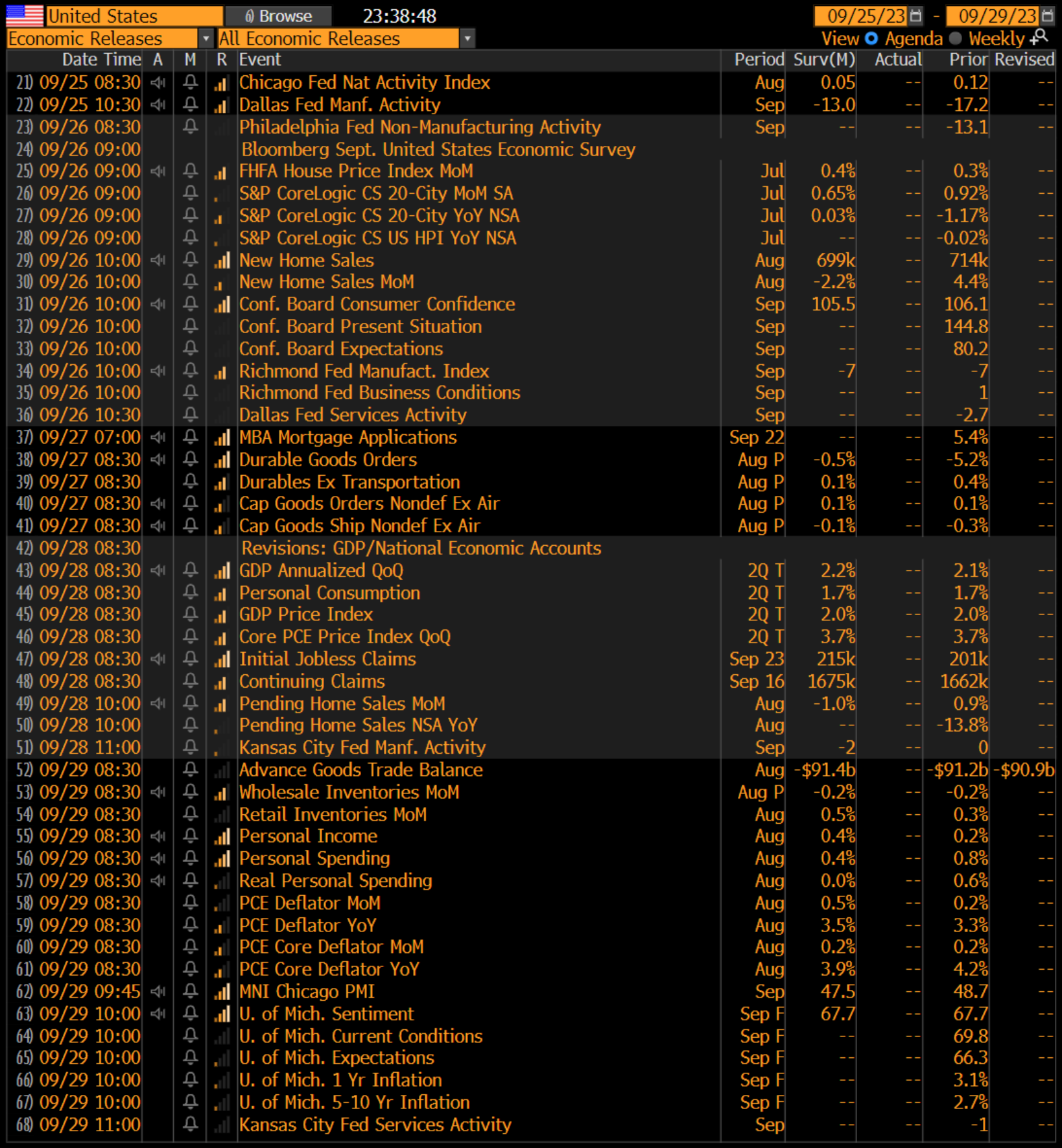This screenshot has width=1062, height=1148.
Task: Click relevance bars for Personal Income
Action: 222,836
